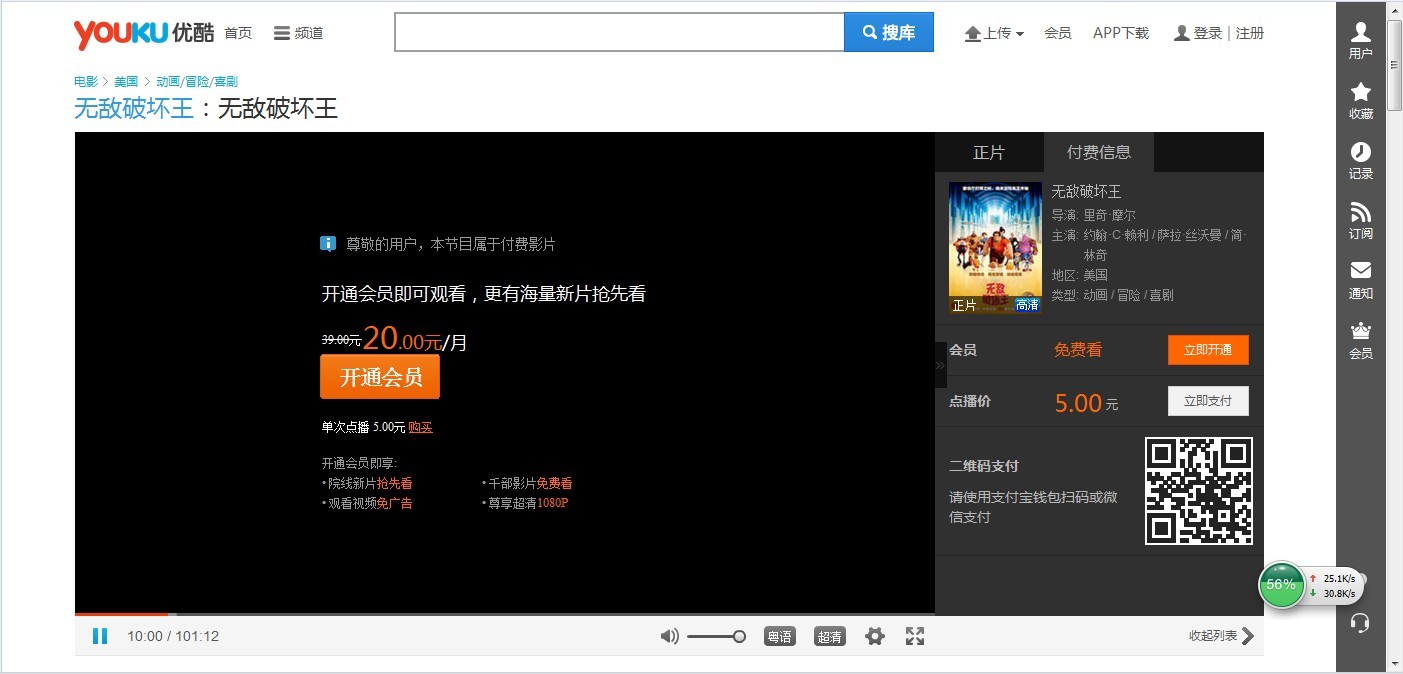
Task: Click the blue 无敌破坏王 title link
Action: point(134,108)
